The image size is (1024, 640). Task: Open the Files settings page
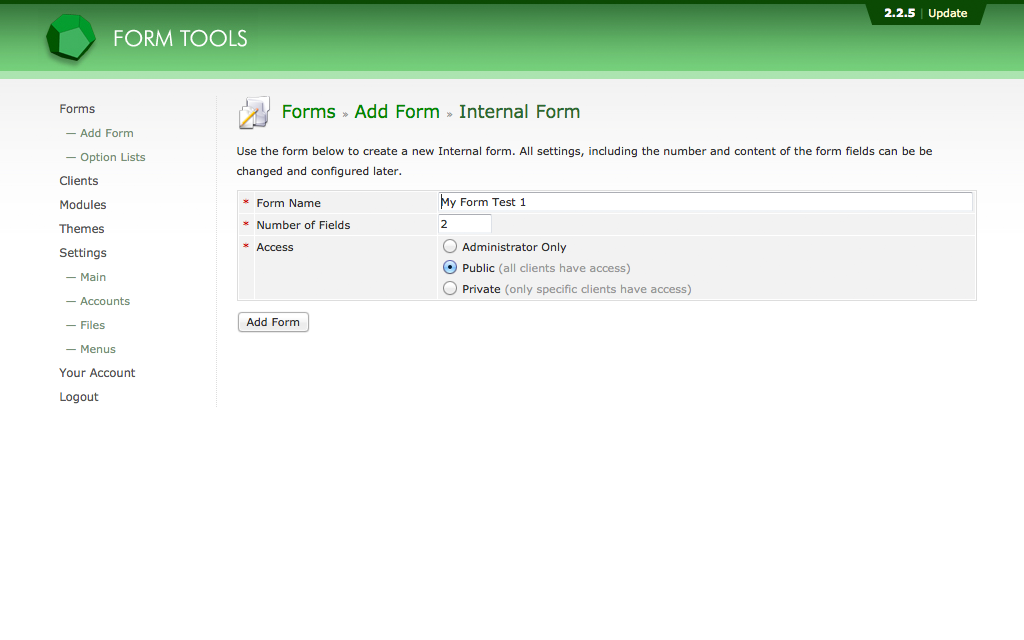point(90,325)
